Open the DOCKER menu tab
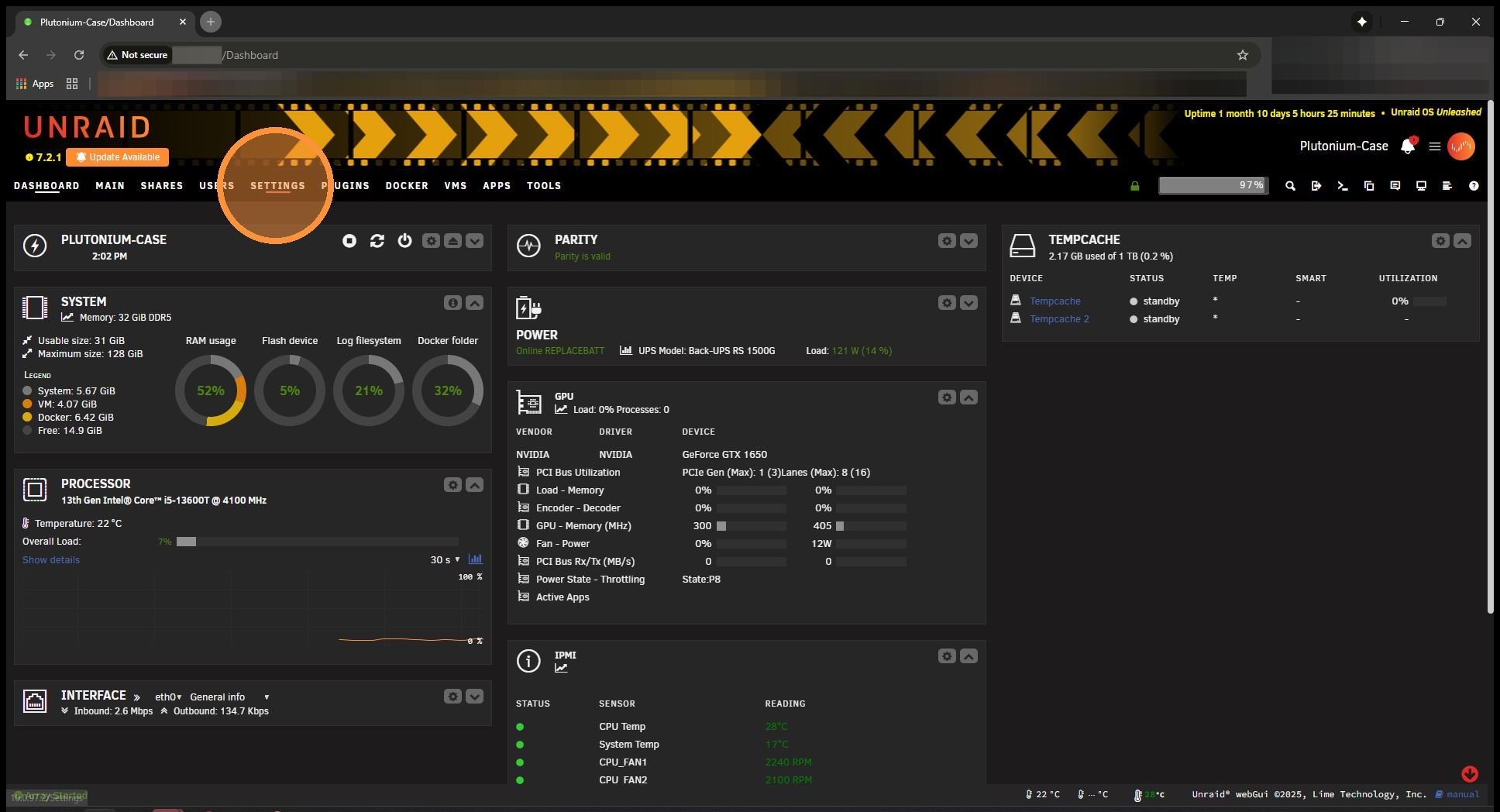Screen dimensions: 1500x812 [407, 186]
